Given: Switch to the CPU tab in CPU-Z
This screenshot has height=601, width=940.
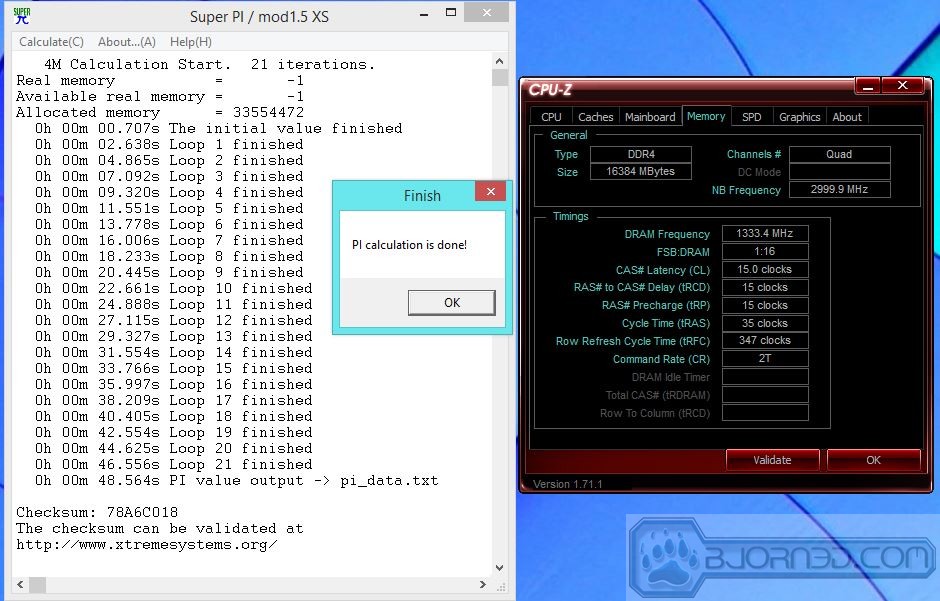Looking at the screenshot, I should pyautogui.click(x=552, y=117).
